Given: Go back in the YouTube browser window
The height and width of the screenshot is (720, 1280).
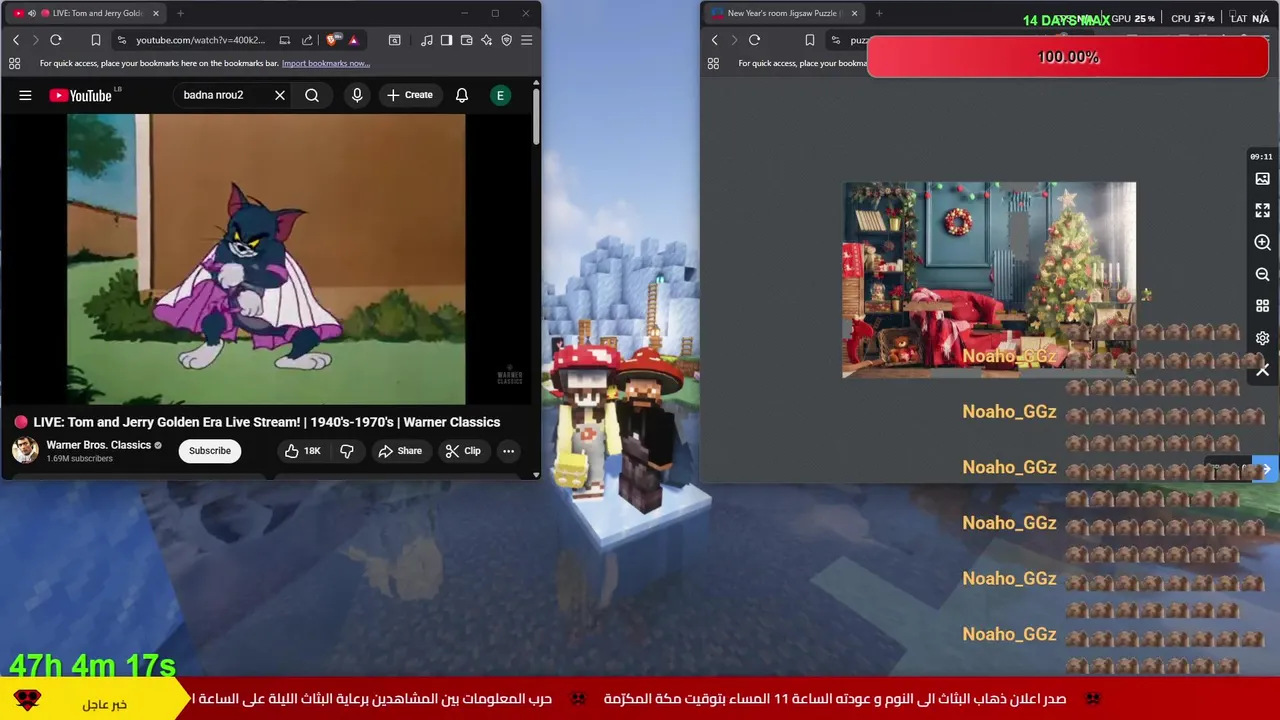Looking at the screenshot, I should (16, 40).
